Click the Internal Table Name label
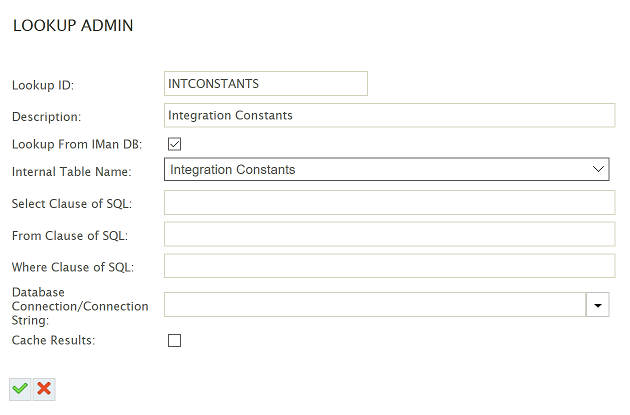 pyautogui.click(x=72, y=172)
